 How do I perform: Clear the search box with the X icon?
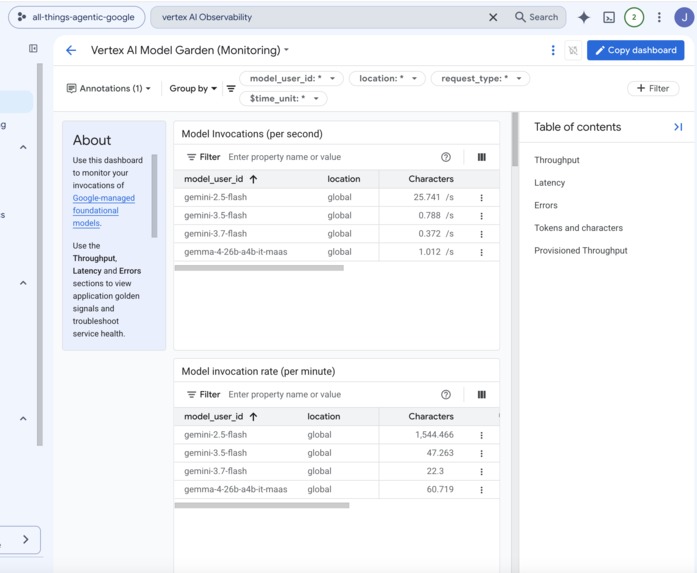click(493, 17)
